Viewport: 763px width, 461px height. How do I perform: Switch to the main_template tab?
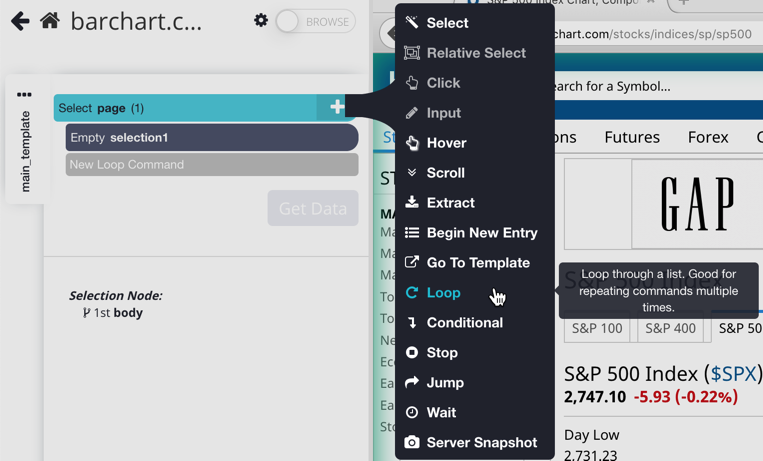(25, 152)
